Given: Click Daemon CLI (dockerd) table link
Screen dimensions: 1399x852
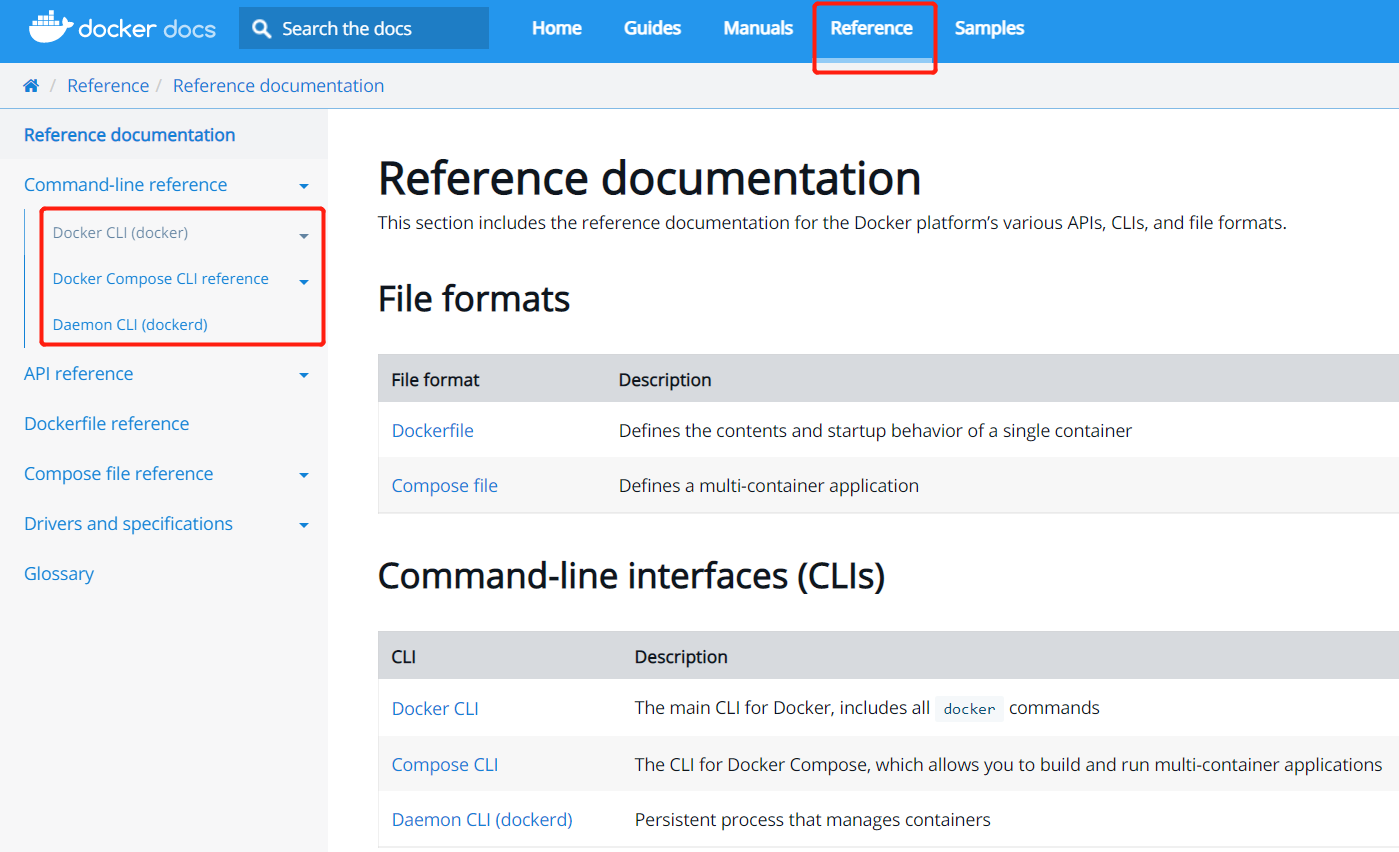Looking at the screenshot, I should (482, 820).
